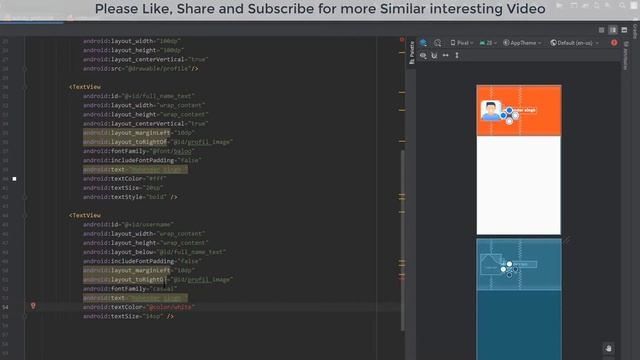Collapse the first TextView tag fold marker
The image size is (640, 360).
[24, 87]
